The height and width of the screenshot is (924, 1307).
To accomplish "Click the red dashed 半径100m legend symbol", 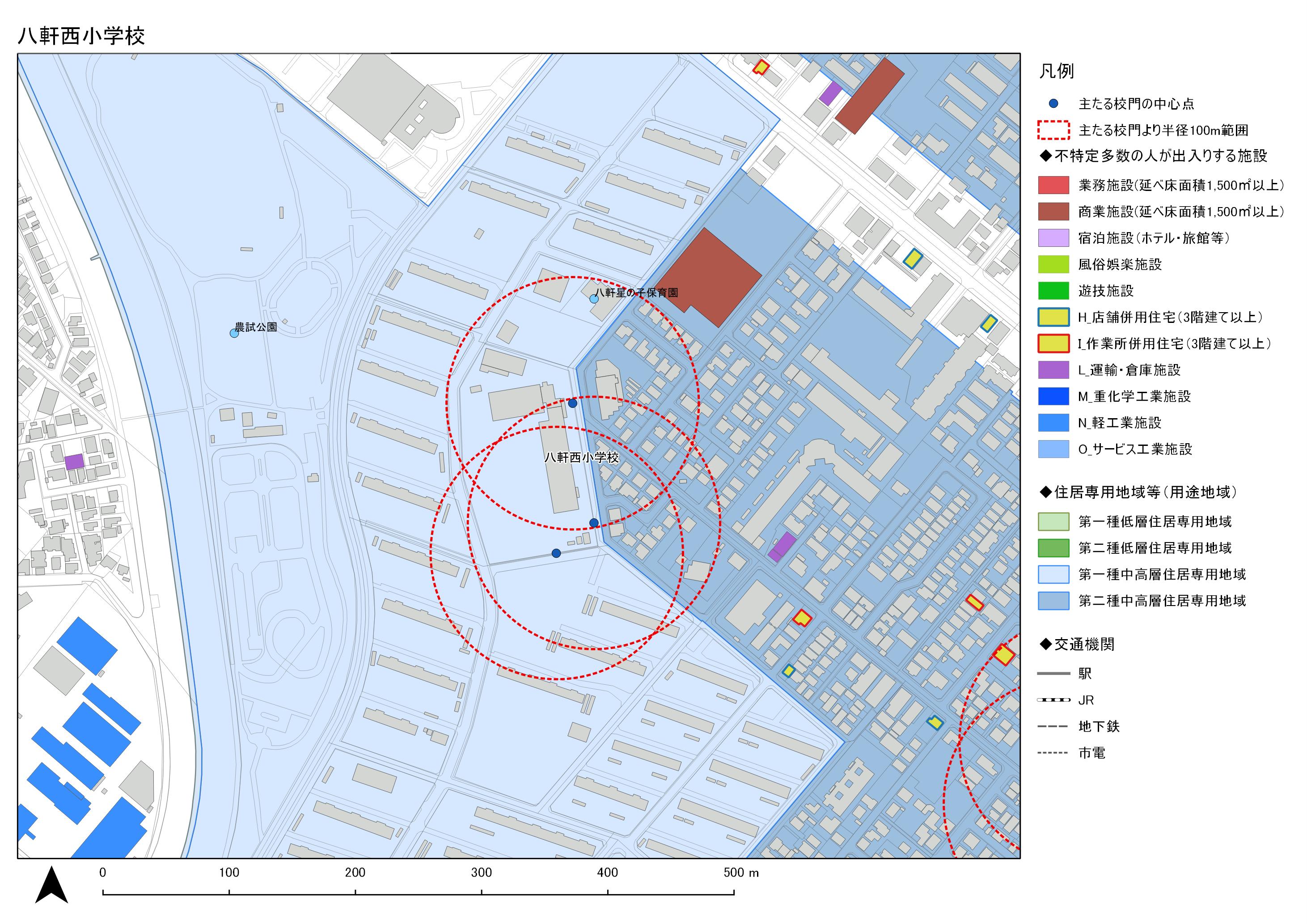I will [x=1053, y=131].
